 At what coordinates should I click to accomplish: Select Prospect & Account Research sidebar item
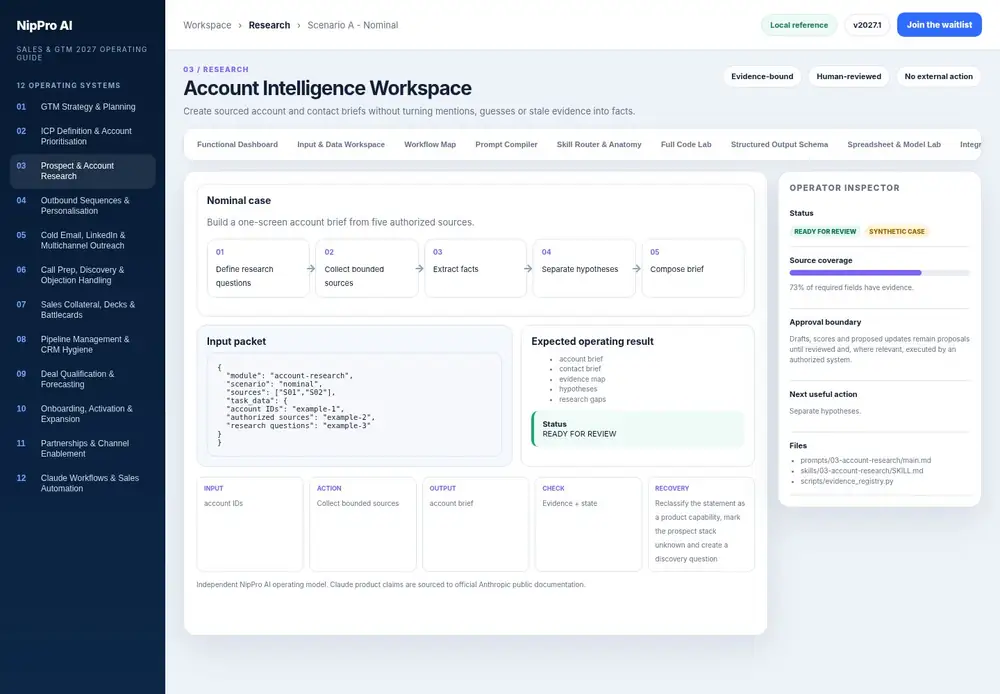pos(82,171)
